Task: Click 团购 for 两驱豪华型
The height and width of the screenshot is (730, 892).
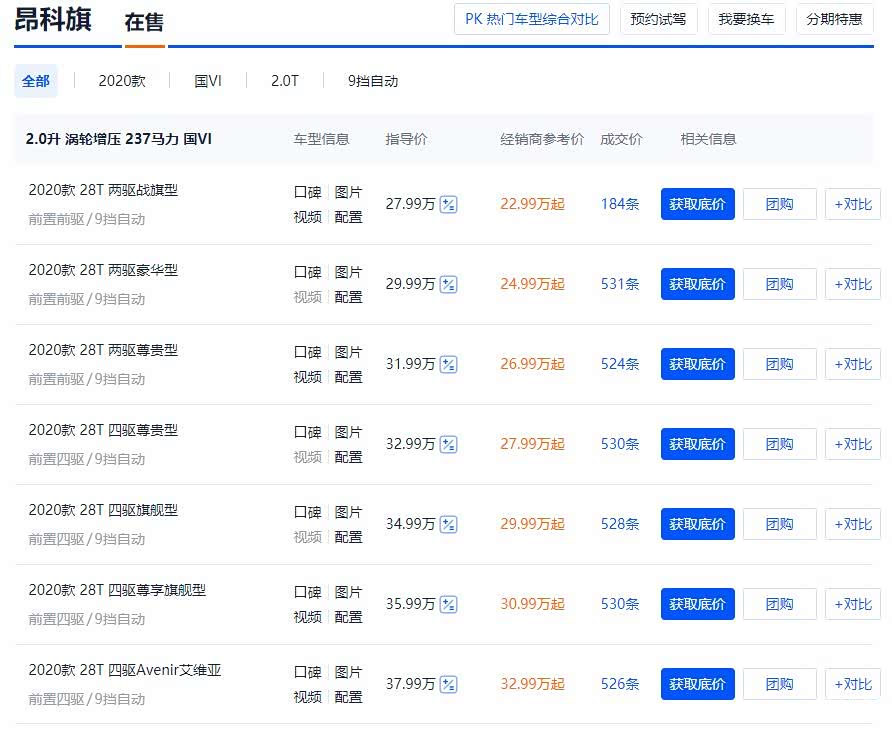Action: coord(780,284)
